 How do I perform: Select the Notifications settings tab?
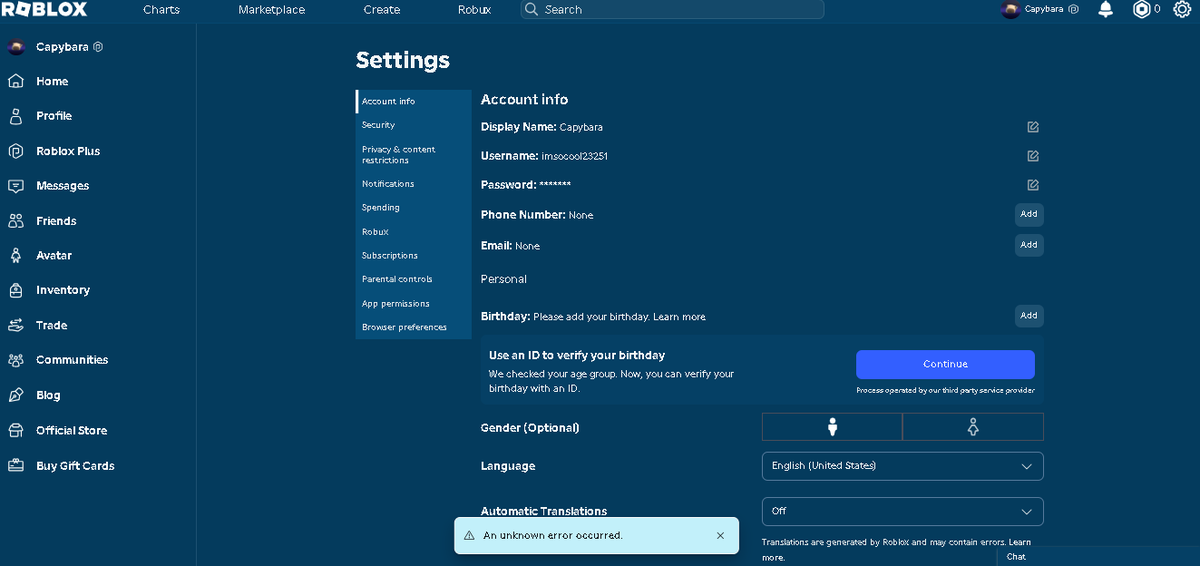(x=414, y=184)
